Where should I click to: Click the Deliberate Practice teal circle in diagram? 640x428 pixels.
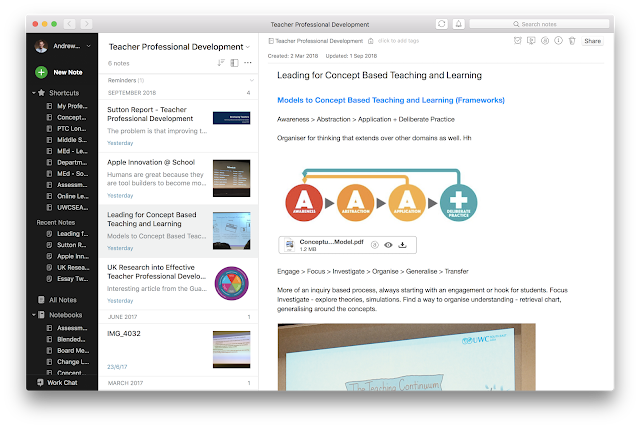point(458,203)
